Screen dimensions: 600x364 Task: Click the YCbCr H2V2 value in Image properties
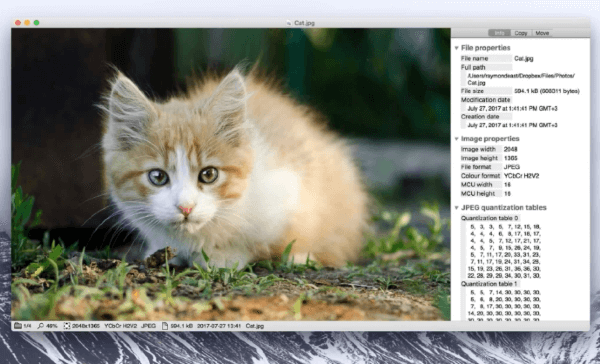pos(522,176)
